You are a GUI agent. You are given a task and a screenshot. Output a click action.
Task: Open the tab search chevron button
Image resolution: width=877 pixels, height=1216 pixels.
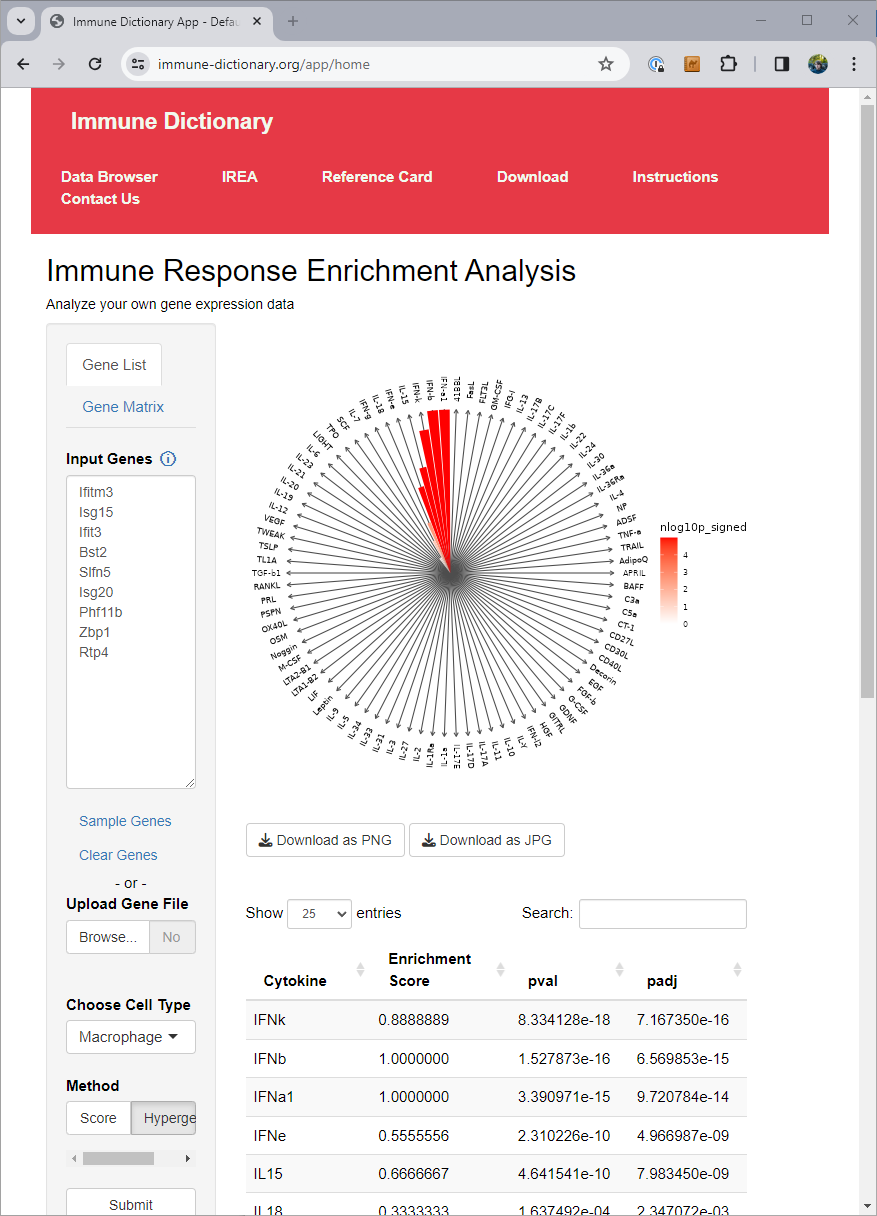21,21
